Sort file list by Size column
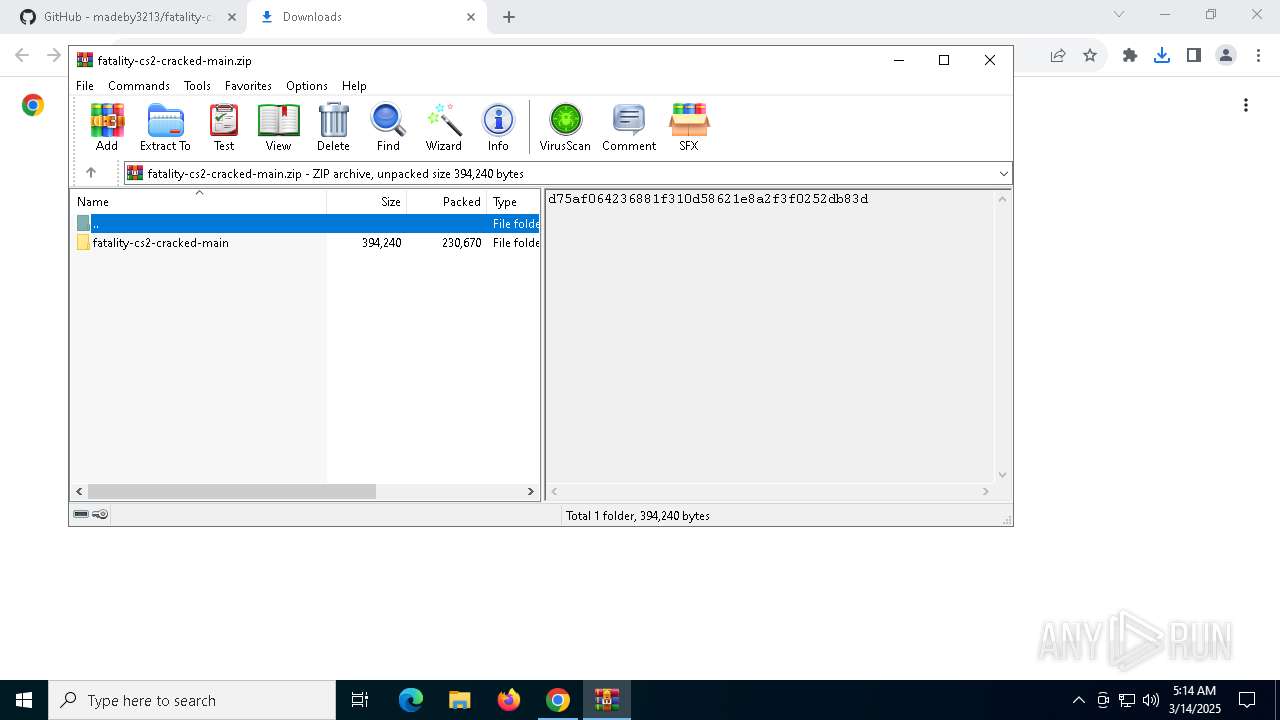This screenshot has width=1280, height=720. 367,201
